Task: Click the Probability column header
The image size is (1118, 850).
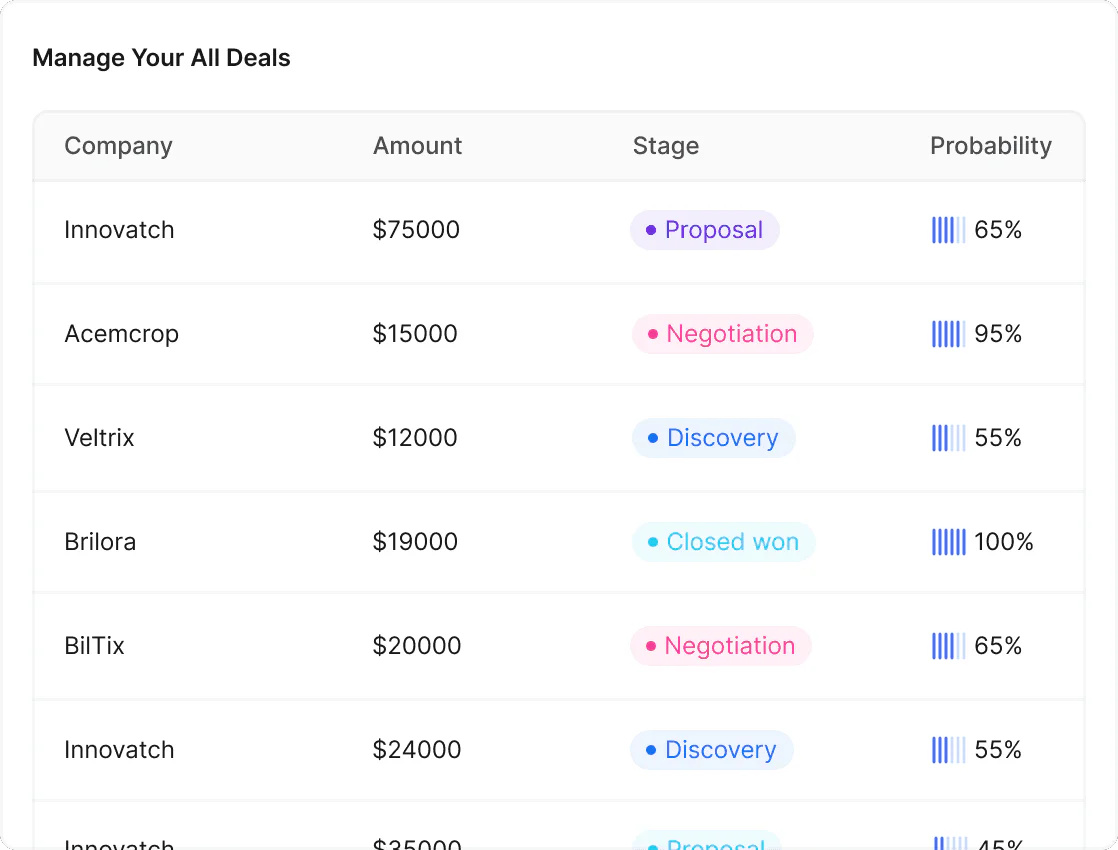Action: click(991, 146)
